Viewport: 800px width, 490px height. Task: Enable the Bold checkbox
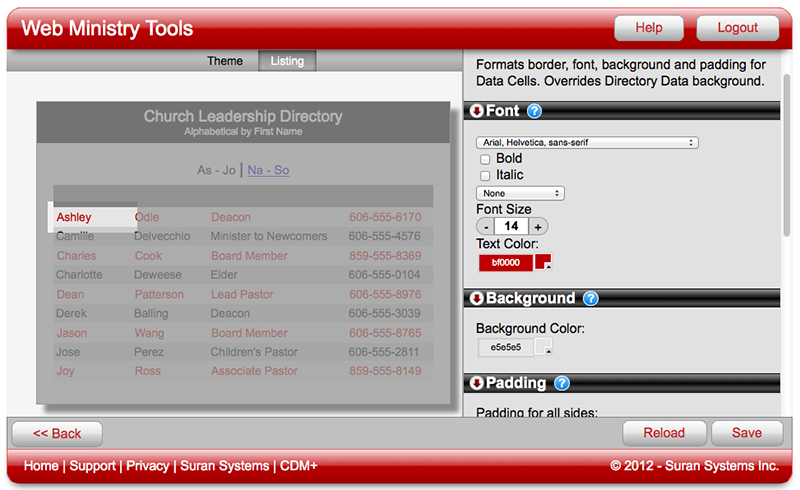(485, 159)
